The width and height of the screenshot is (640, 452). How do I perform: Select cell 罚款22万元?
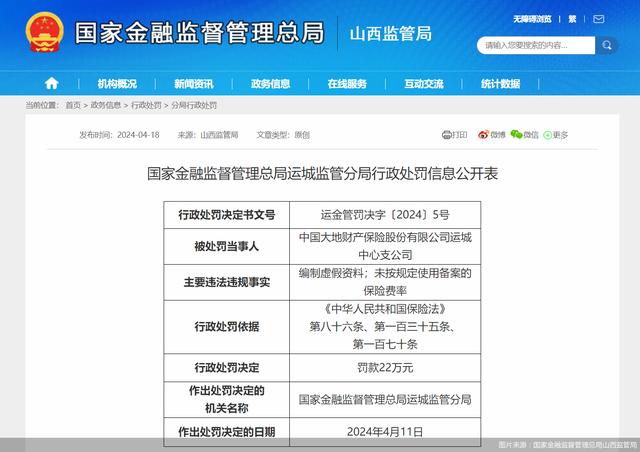coord(385,367)
